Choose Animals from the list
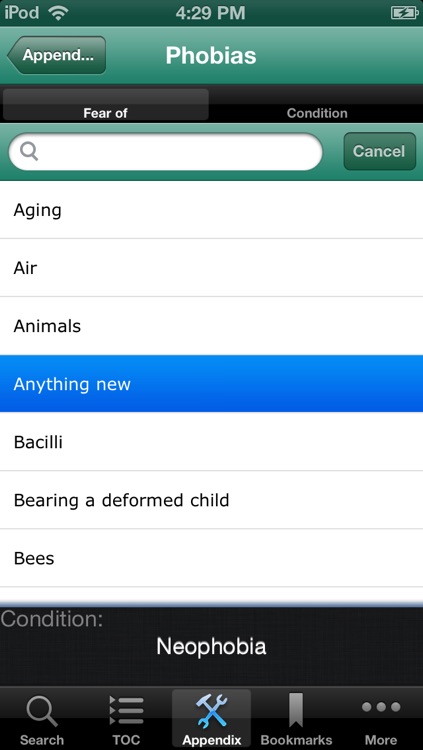Screen dimensions: 423x750 pyautogui.click(x=212, y=326)
